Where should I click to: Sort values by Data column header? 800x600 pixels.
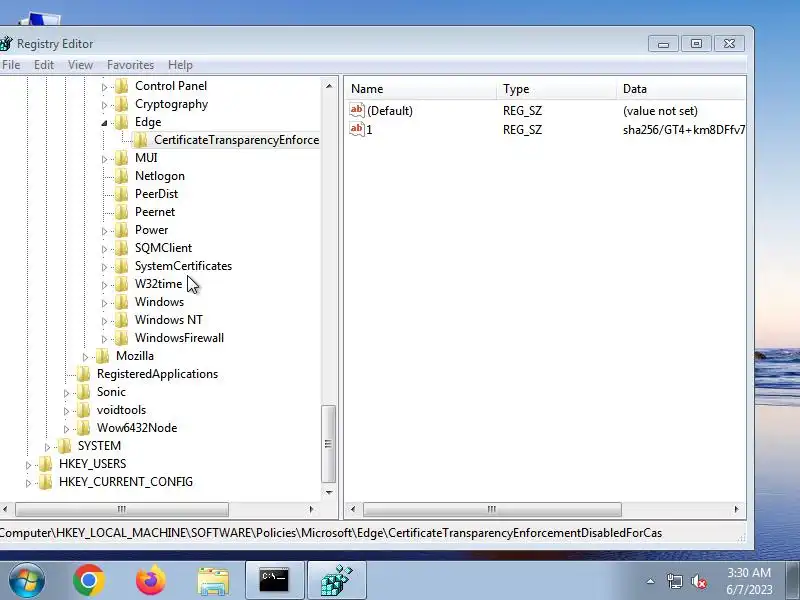click(681, 89)
